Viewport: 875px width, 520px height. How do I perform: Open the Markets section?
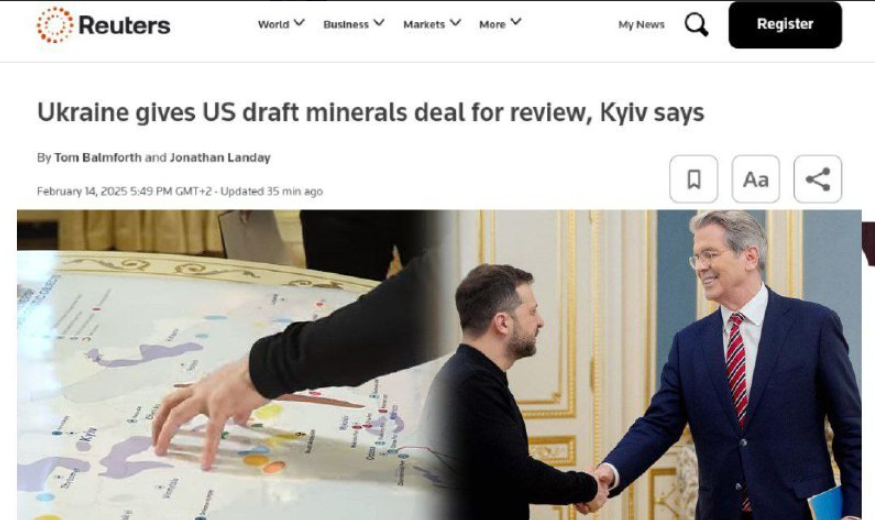click(x=424, y=25)
